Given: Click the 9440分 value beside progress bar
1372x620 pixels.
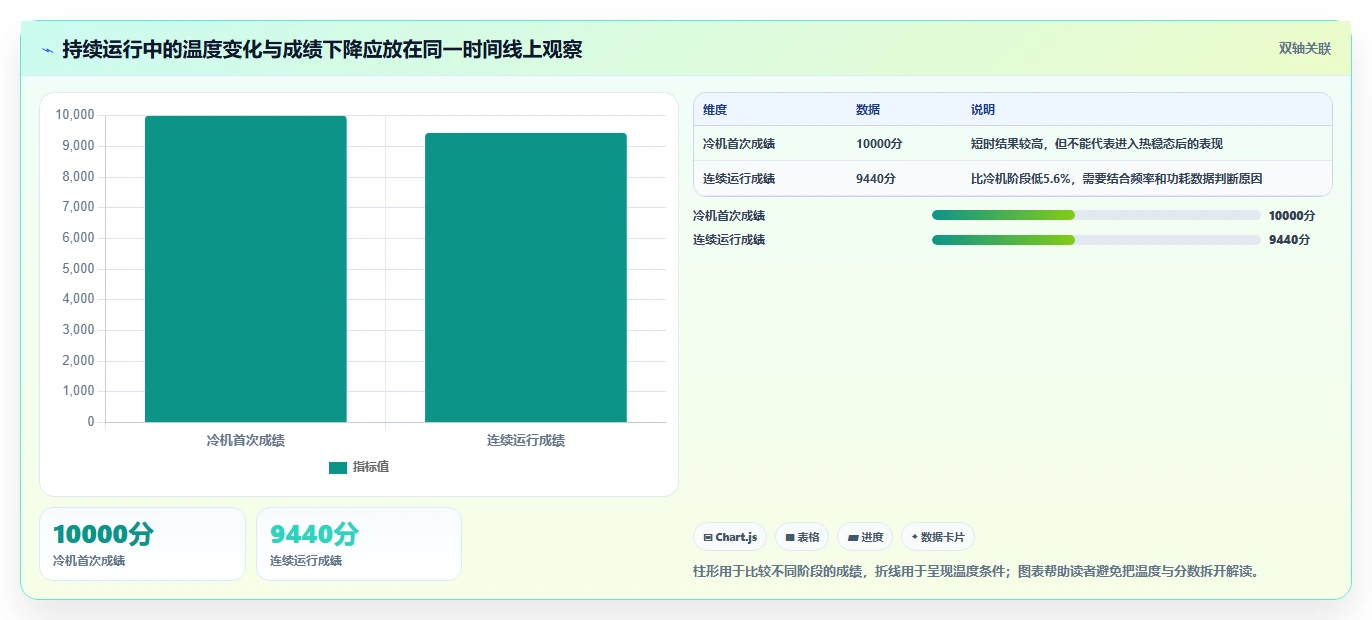Looking at the screenshot, I should (x=1289, y=240).
